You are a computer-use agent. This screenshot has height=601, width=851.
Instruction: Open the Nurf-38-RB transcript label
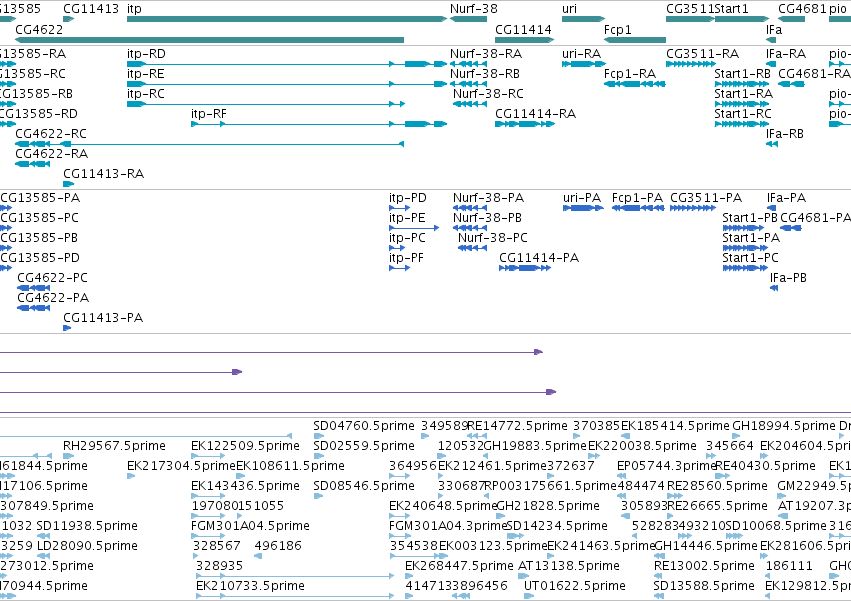click(x=485, y=74)
